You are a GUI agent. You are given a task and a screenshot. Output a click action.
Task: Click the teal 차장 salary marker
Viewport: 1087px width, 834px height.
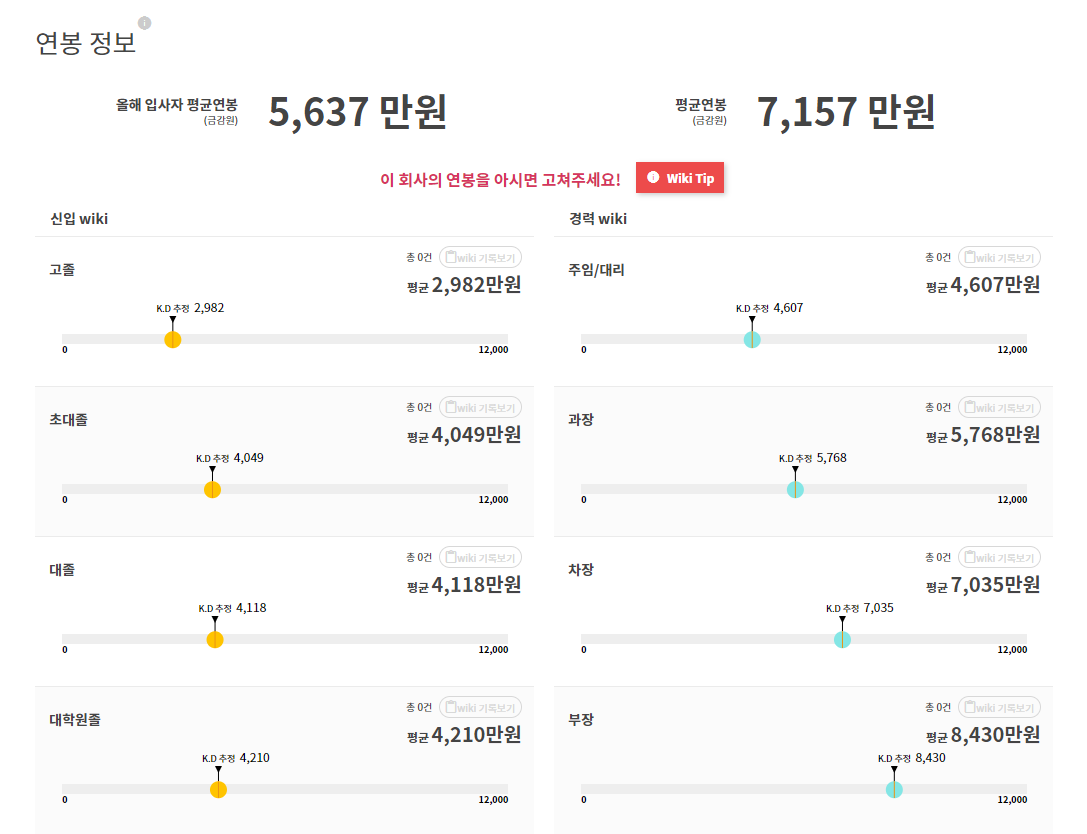pyautogui.click(x=842, y=639)
